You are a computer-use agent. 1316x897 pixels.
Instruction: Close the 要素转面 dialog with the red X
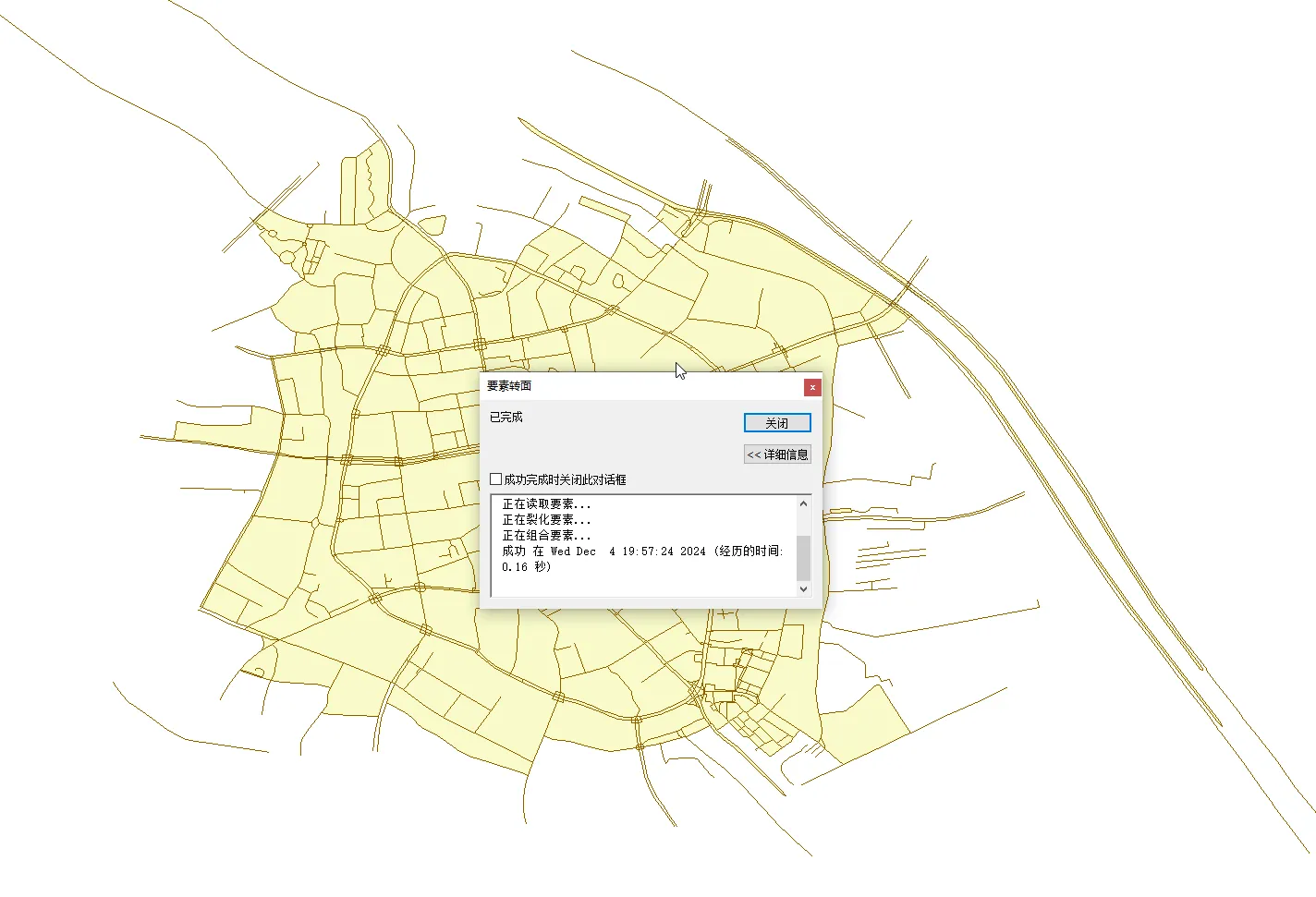812,387
